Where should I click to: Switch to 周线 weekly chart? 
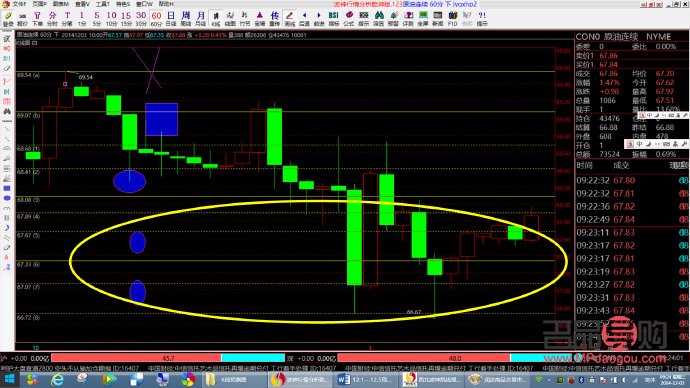coord(186,18)
